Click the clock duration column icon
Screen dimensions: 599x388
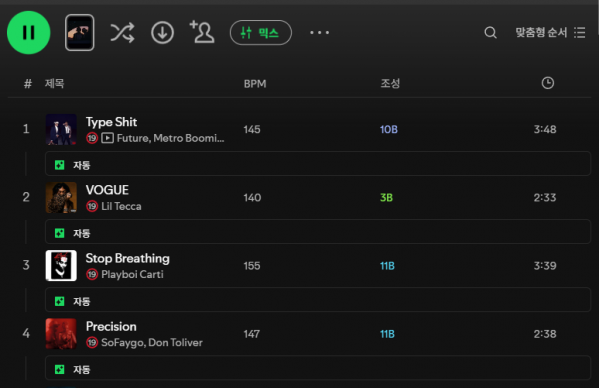click(x=548, y=83)
